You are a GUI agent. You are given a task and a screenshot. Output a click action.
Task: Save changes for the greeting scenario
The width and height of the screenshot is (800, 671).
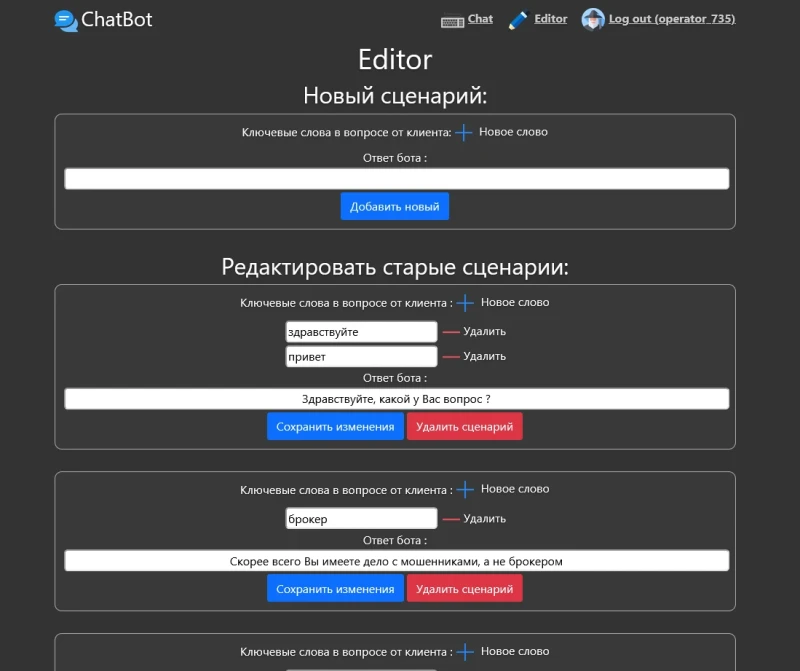click(335, 427)
